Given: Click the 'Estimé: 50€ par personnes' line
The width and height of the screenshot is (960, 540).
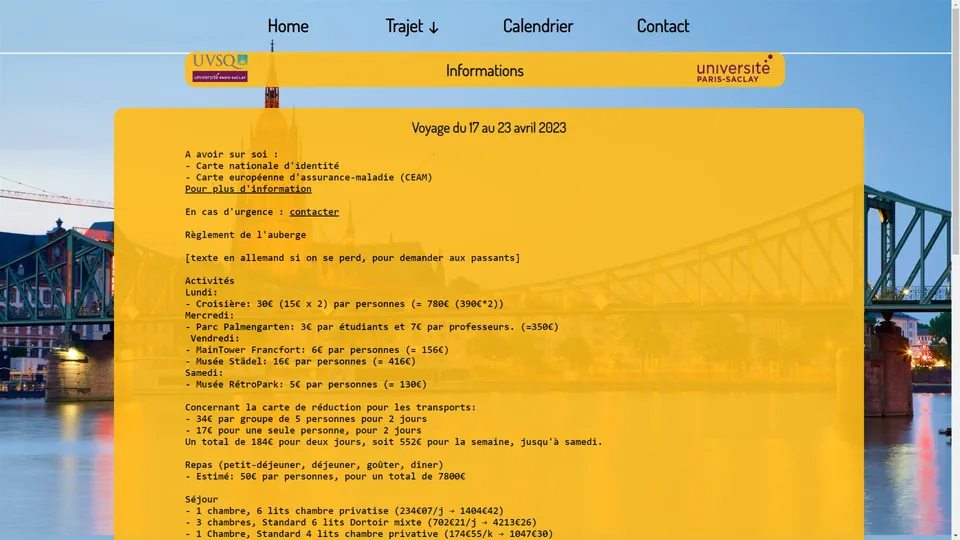Looking at the screenshot, I should (x=325, y=476).
